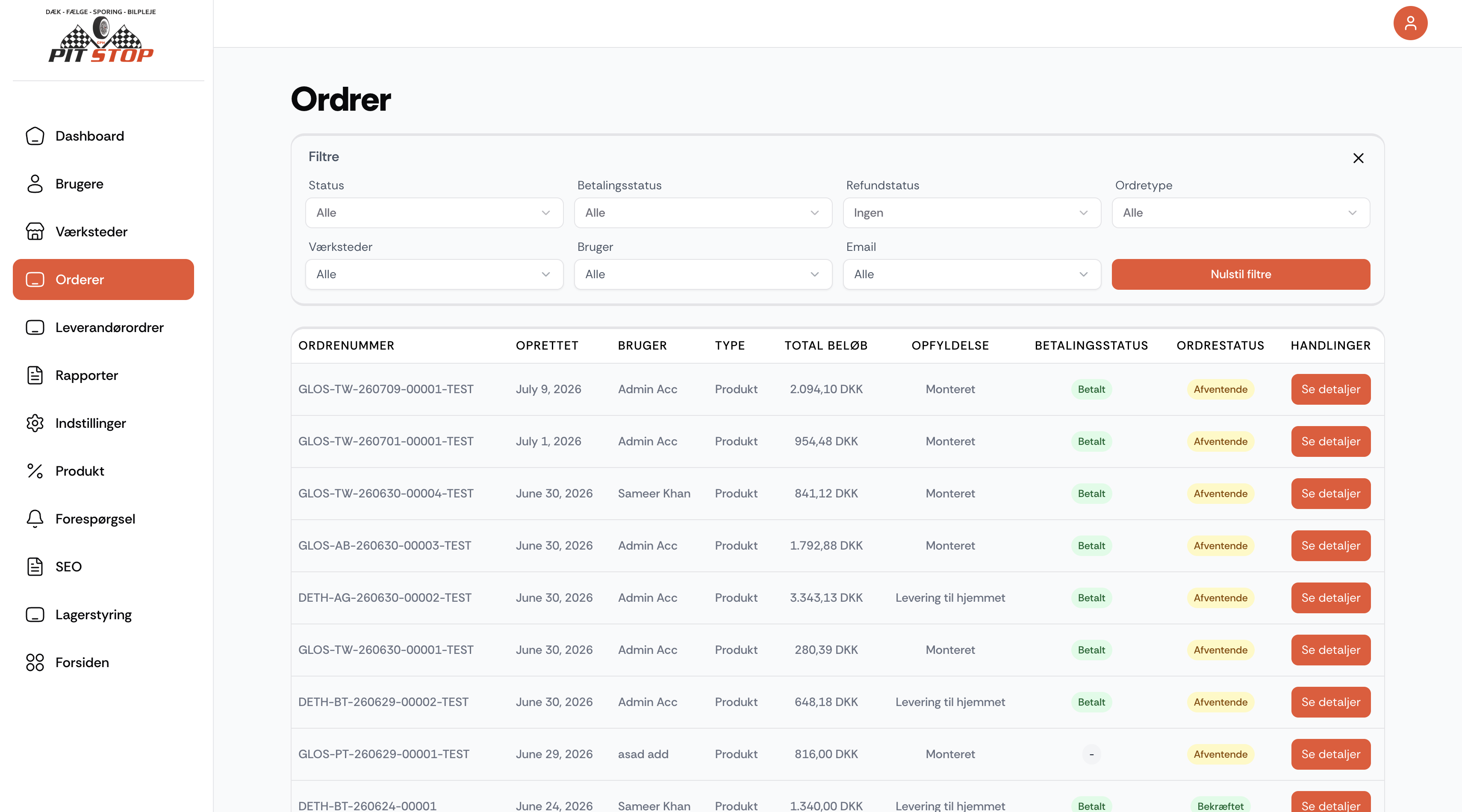Viewport: 1462px width, 812px height.
Task: Click the TOTAL BELØB column header
Action: 826,346
